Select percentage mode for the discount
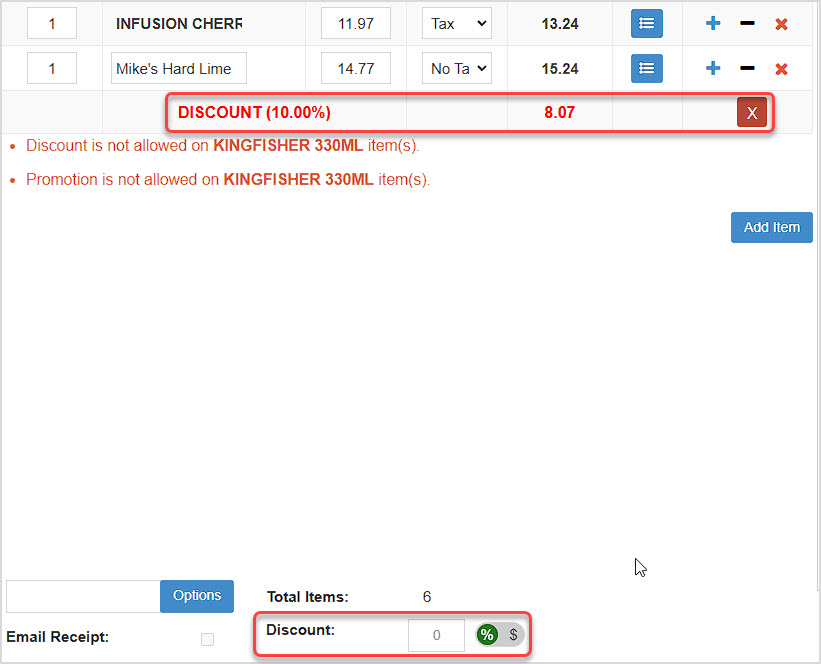 (x=487, y=634)
